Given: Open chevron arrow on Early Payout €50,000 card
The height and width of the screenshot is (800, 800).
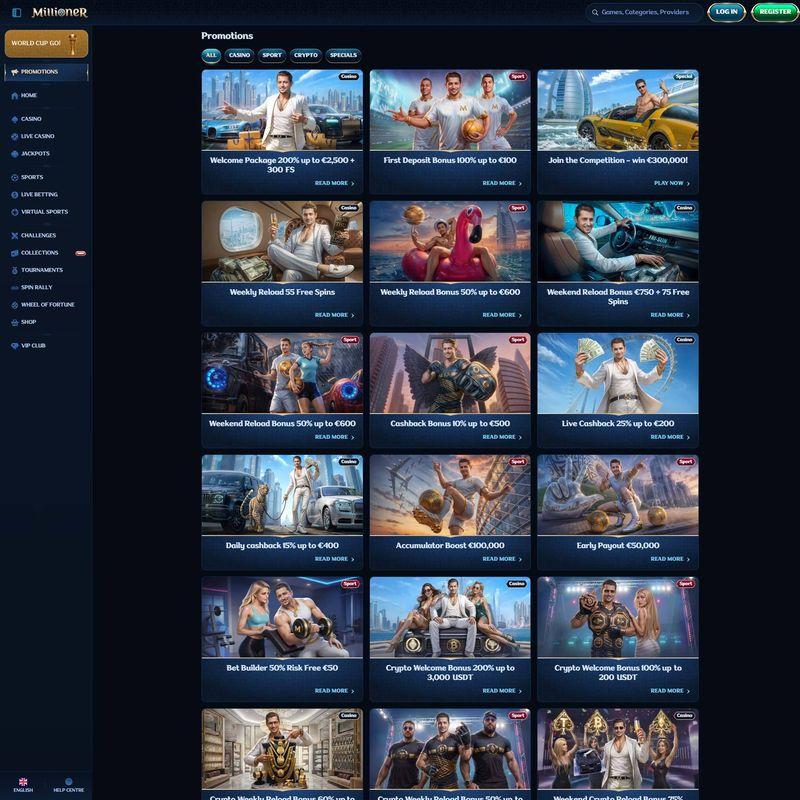Looking at the screenshot, I should [688, 559].
